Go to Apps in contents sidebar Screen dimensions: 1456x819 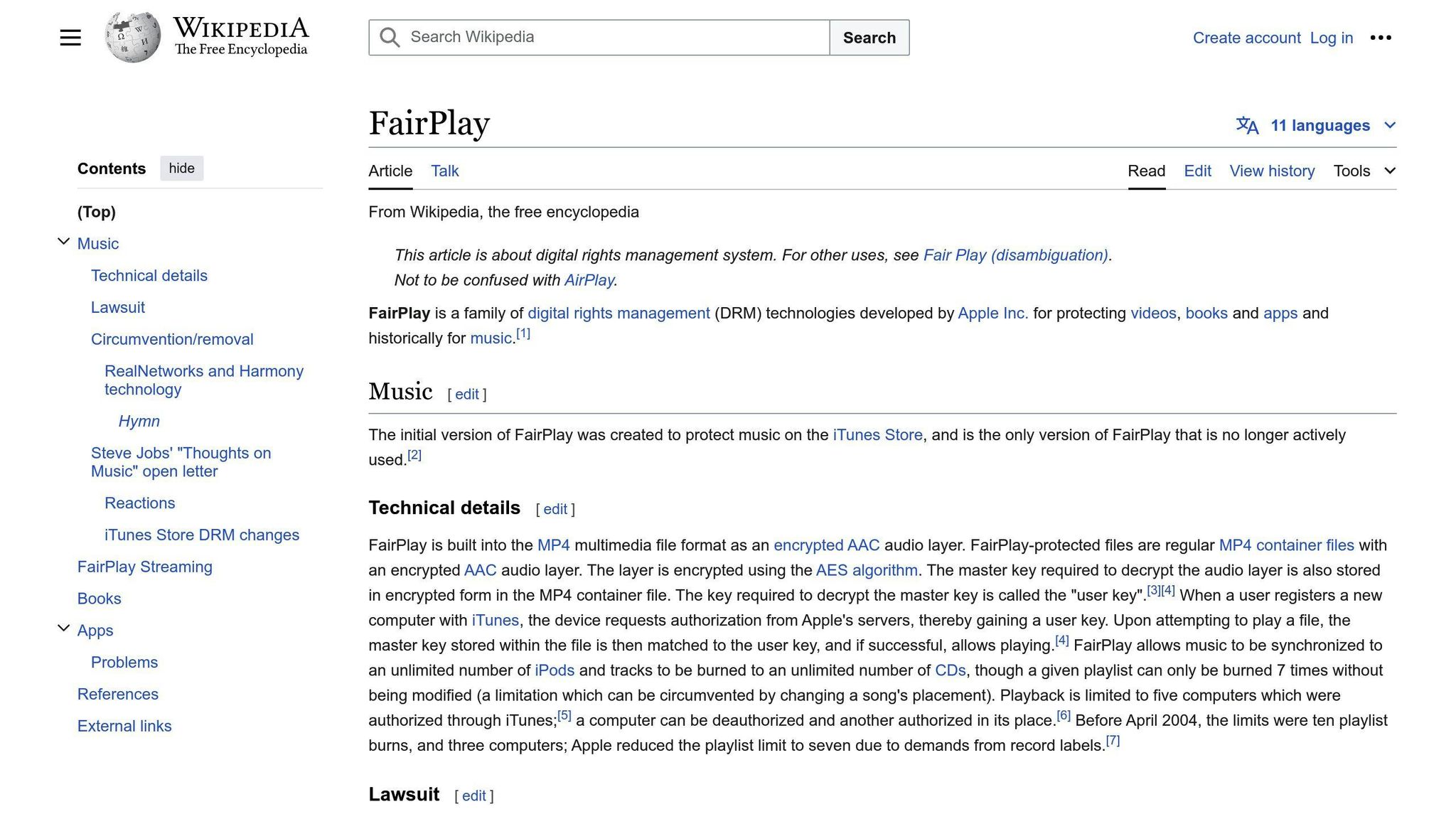[x=95, y=631]
